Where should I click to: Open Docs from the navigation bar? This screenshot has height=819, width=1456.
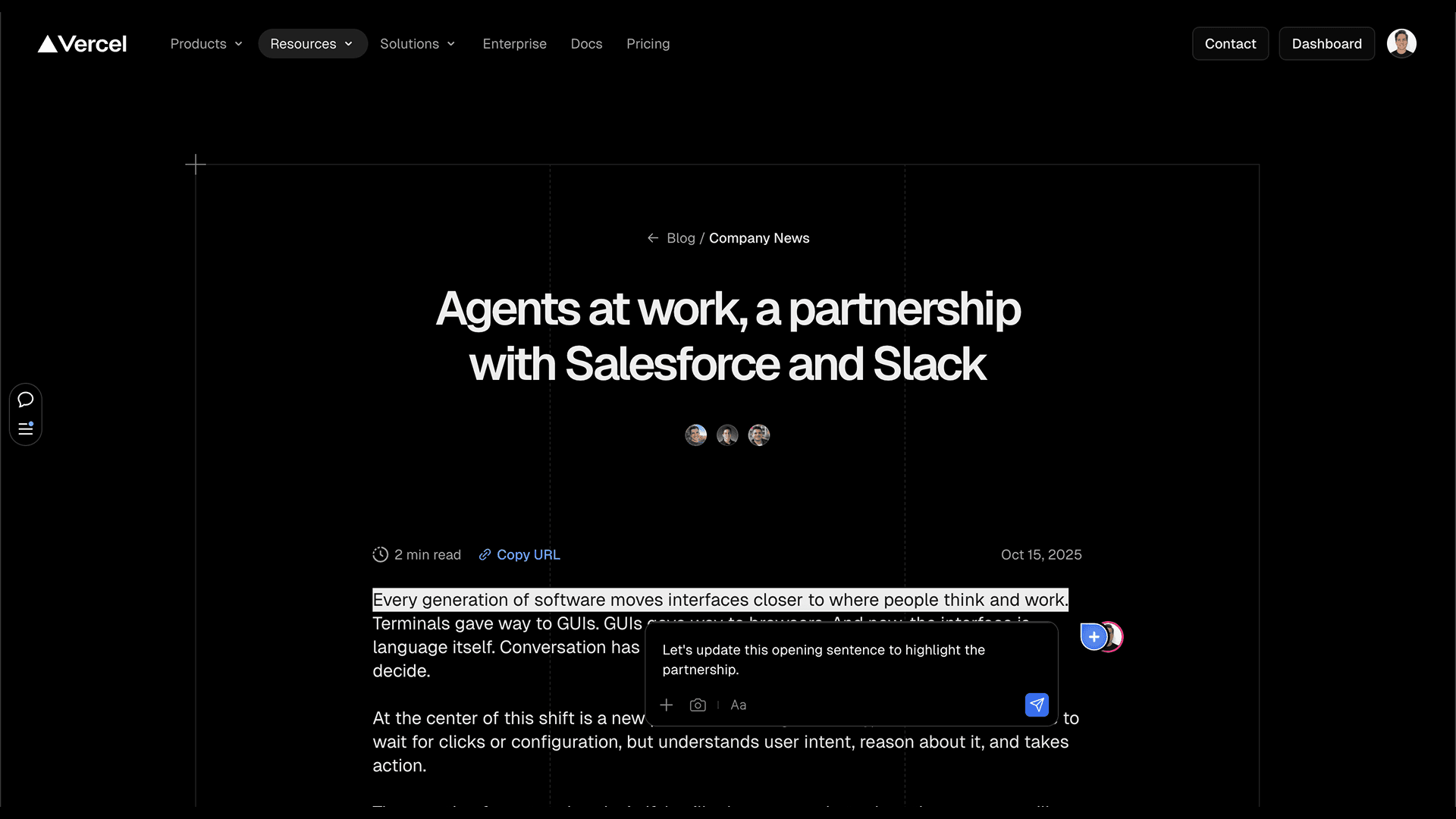coord(586,44)
